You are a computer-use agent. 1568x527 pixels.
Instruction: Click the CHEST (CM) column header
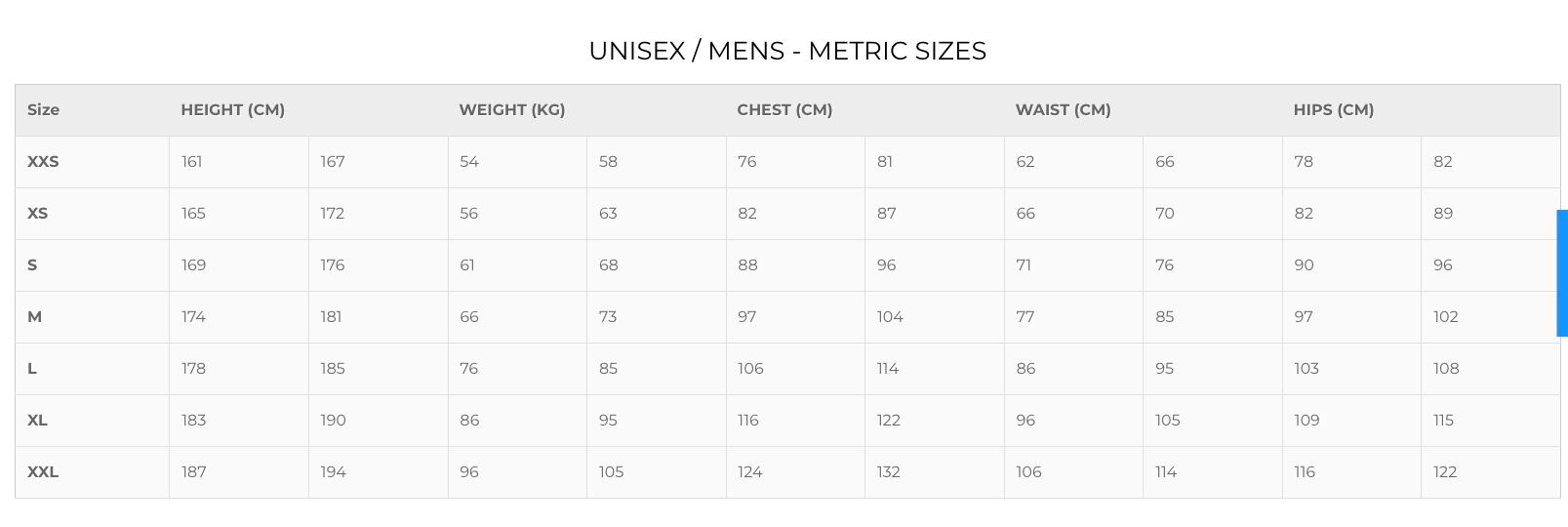tap(784, 109)
